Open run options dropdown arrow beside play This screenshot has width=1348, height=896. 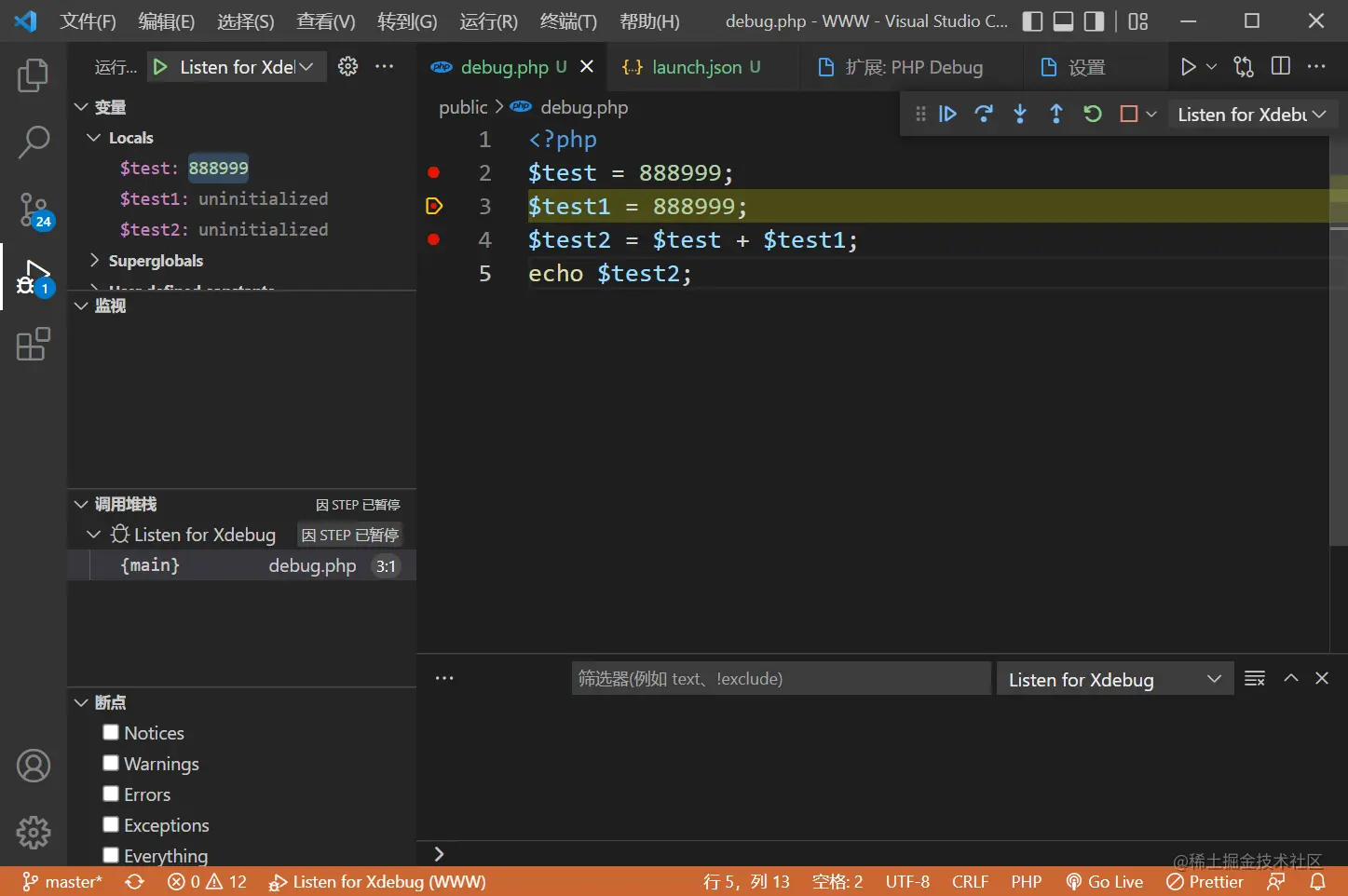click(1211, 66)
